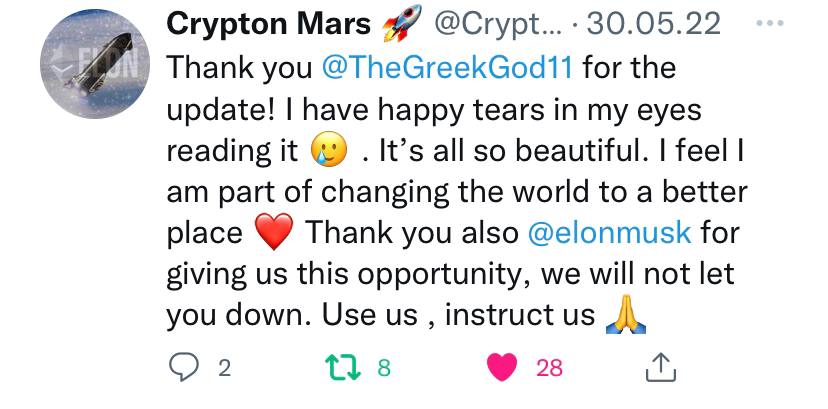Click the like count of 28
The image size is (828, 409).
tap(549, 368)
